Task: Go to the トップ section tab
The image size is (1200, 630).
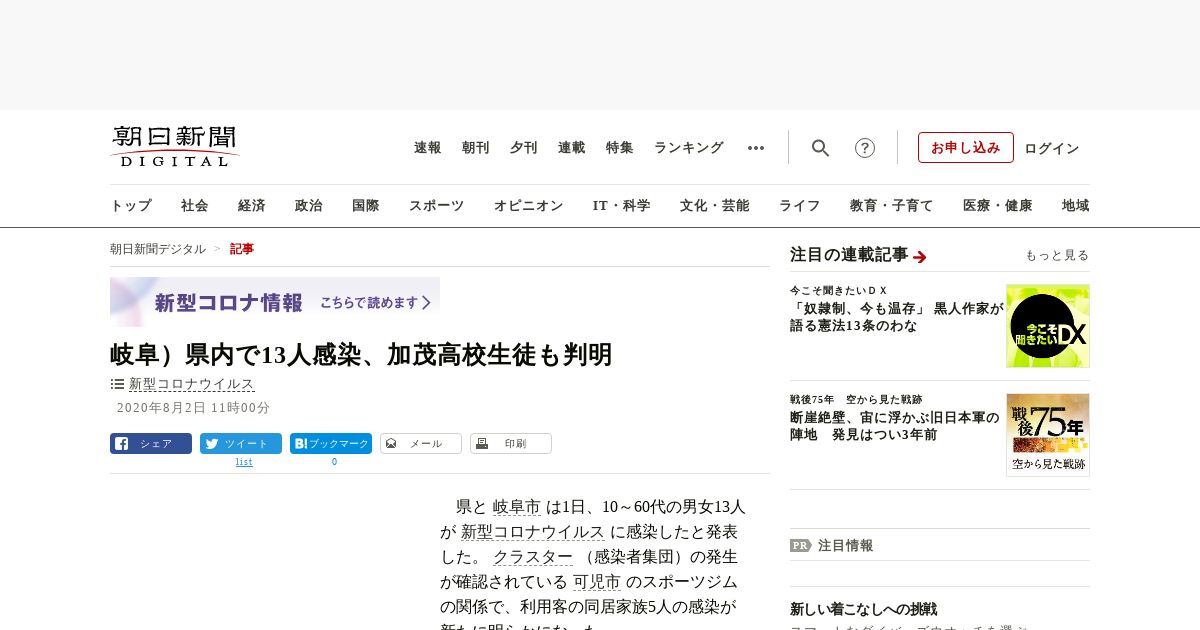Action: coord(131,206)
